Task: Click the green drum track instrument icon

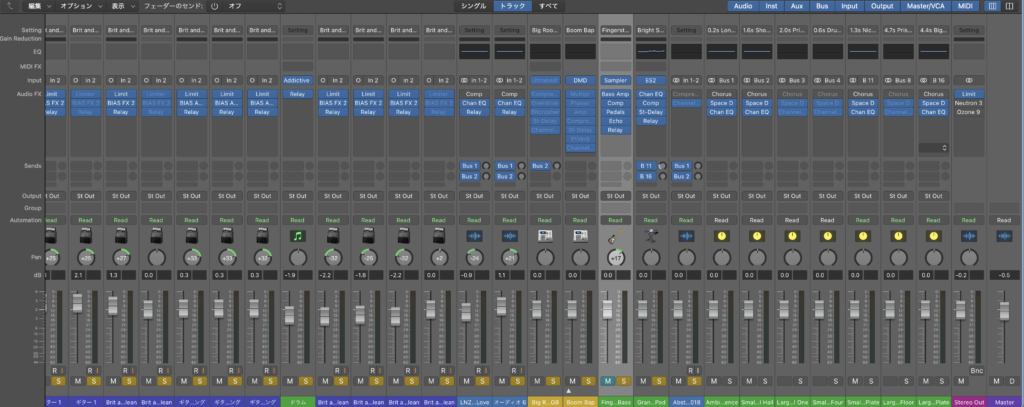Action: pyautogui.click(x=297, y=235)
